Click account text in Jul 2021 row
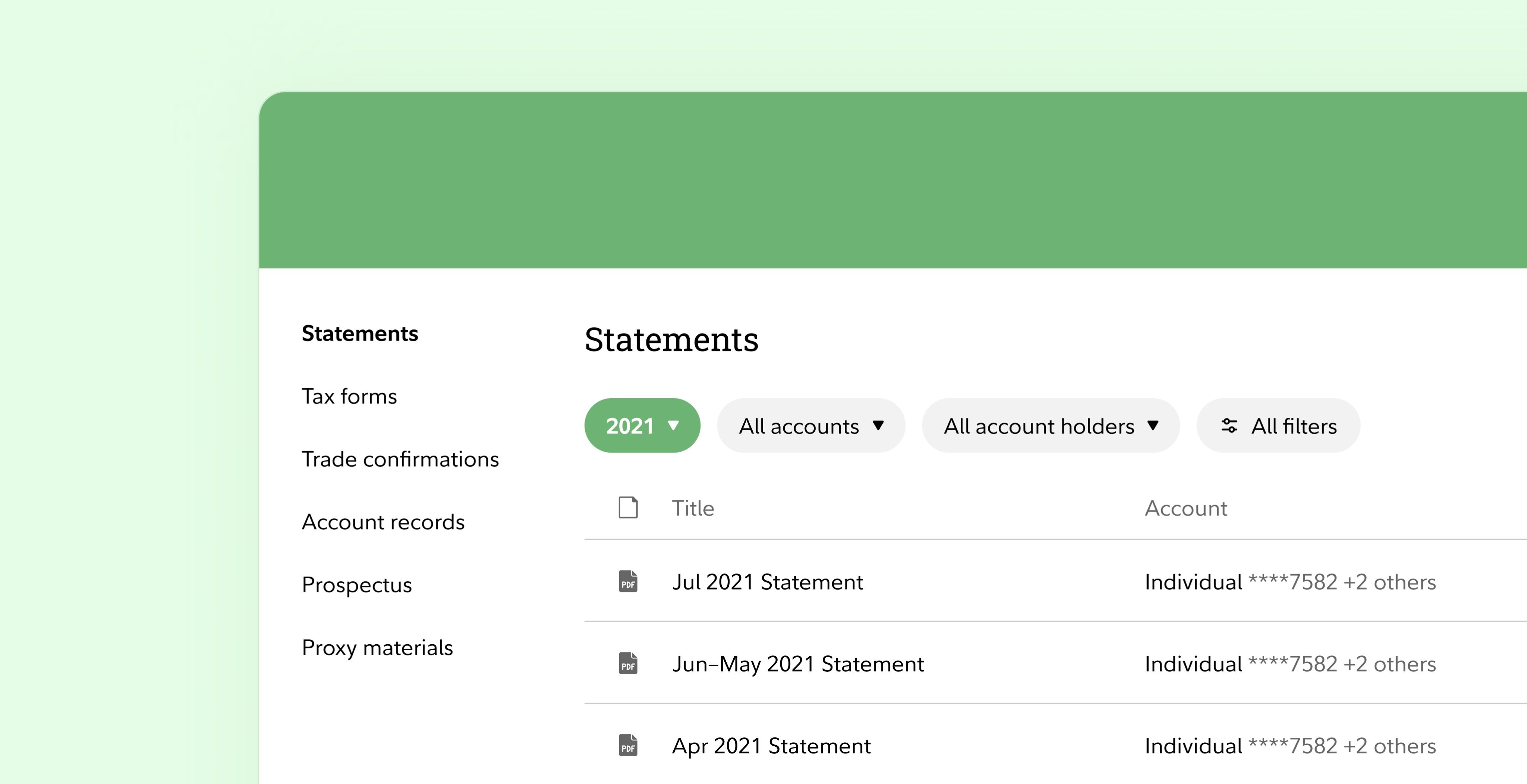This screenshot has height=784, width=1527. 1291,582
